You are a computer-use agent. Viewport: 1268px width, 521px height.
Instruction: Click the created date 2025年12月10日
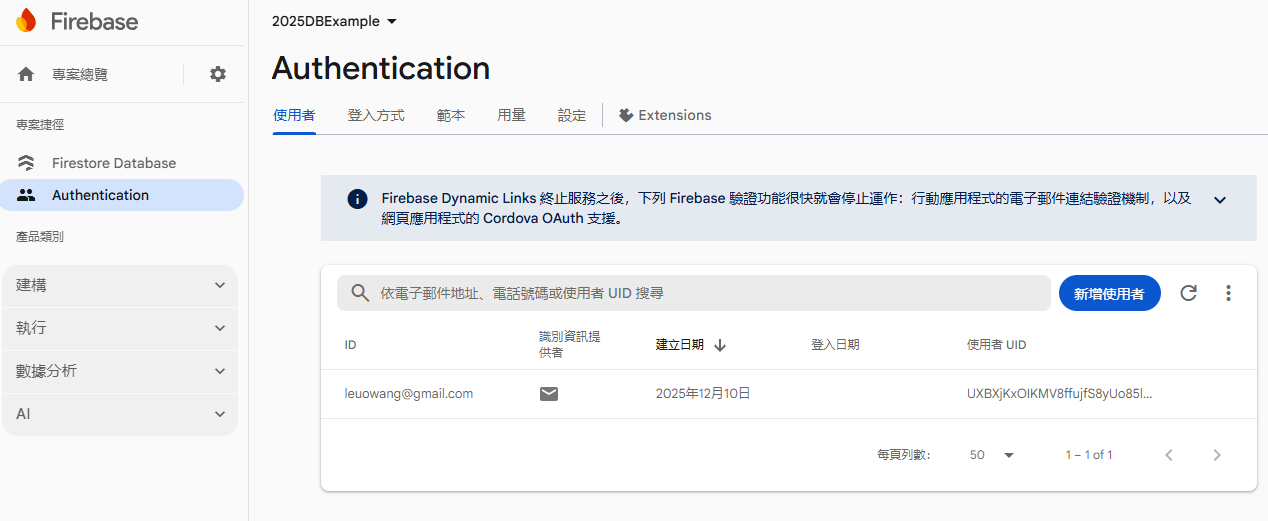tap(703, 394)
